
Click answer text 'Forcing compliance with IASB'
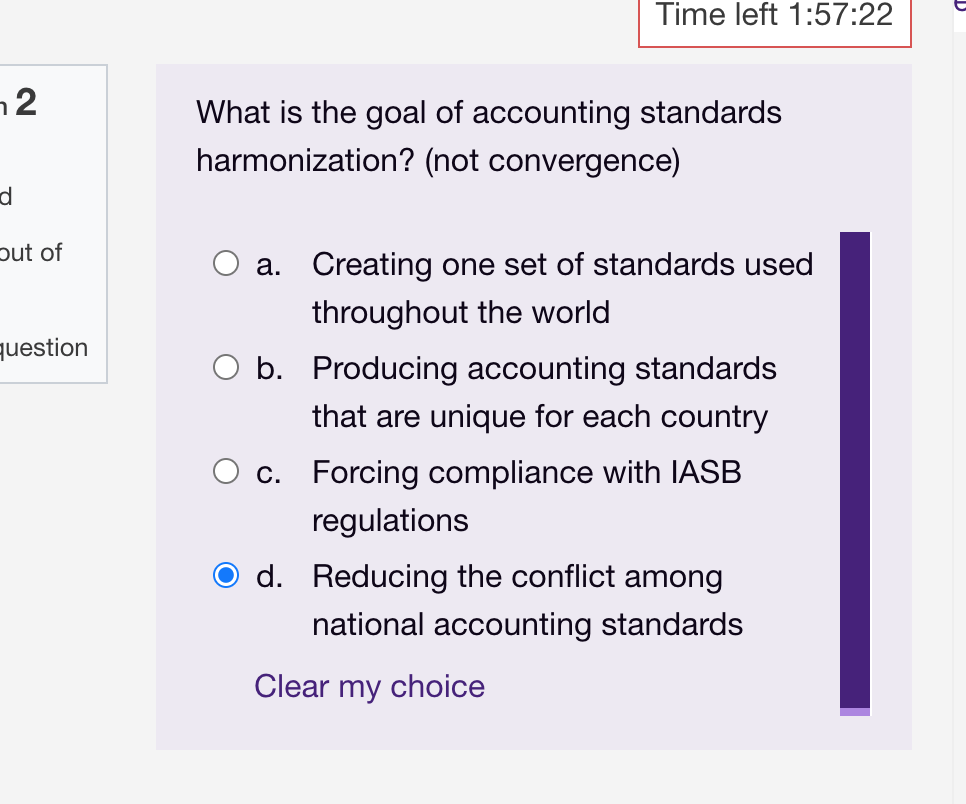526,471
